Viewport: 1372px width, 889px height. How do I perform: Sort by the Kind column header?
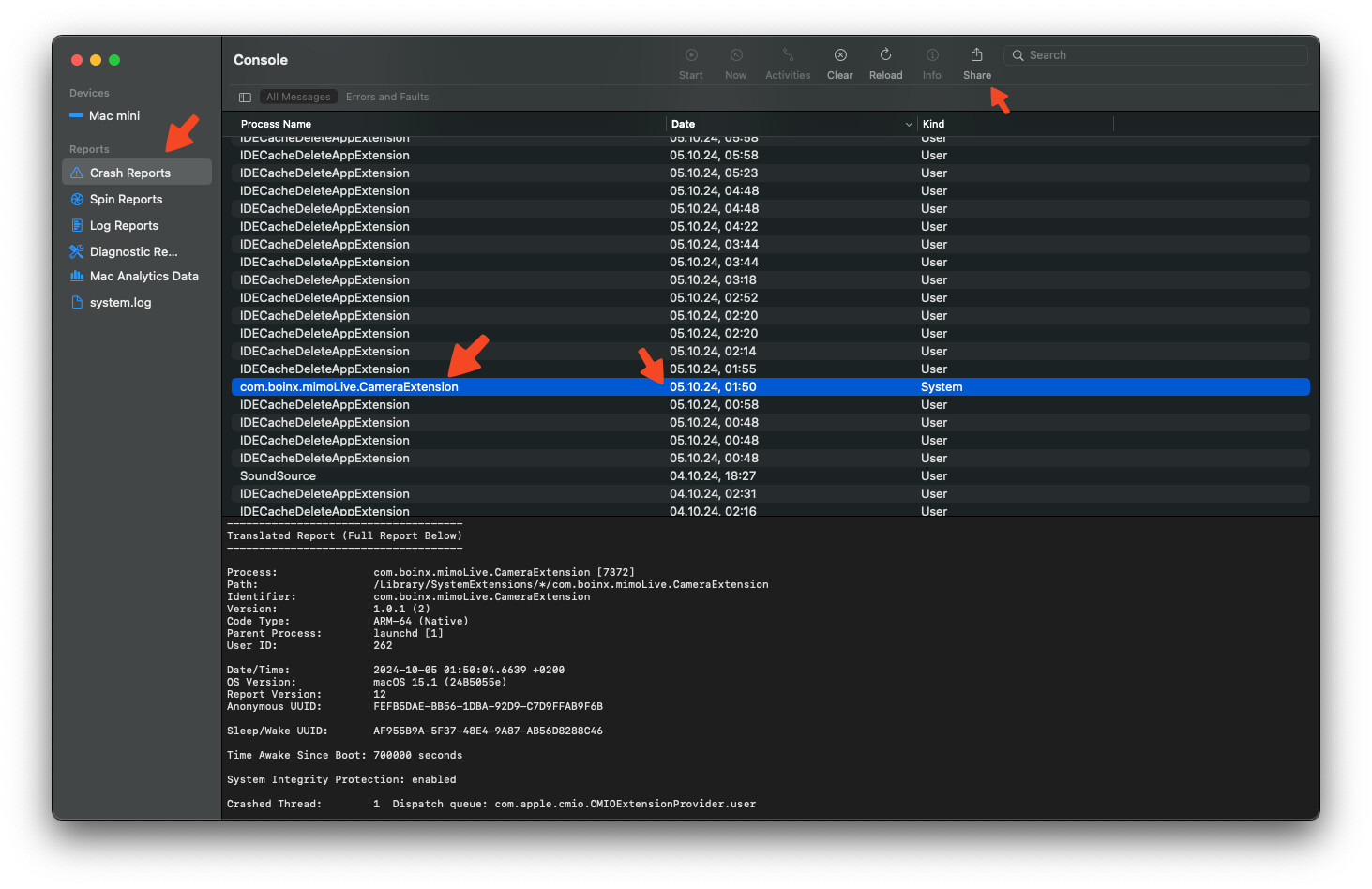pyautogui.click(x=933, y=125)
